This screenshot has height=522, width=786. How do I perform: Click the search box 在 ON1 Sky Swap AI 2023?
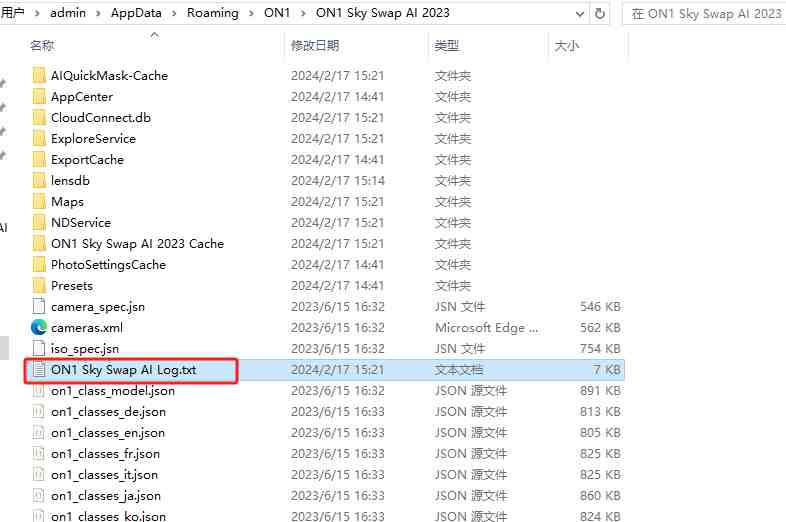pos(704,14)
